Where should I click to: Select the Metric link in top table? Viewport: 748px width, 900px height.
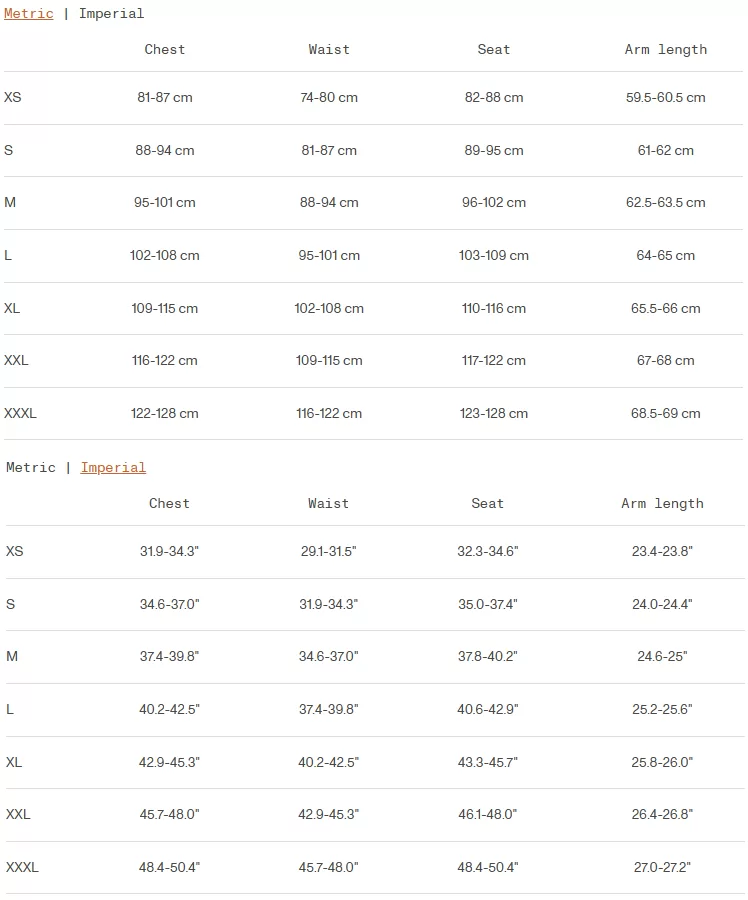tap(29, 13)
